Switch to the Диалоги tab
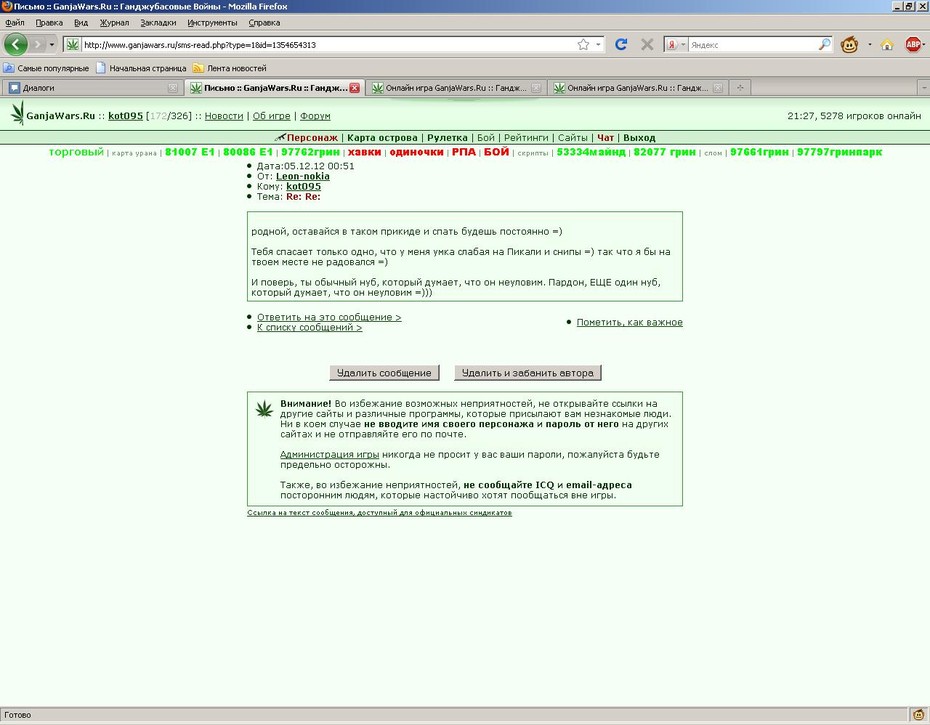Image resolution: width=930 pixels, height=725 pixels. coord(92,88)
